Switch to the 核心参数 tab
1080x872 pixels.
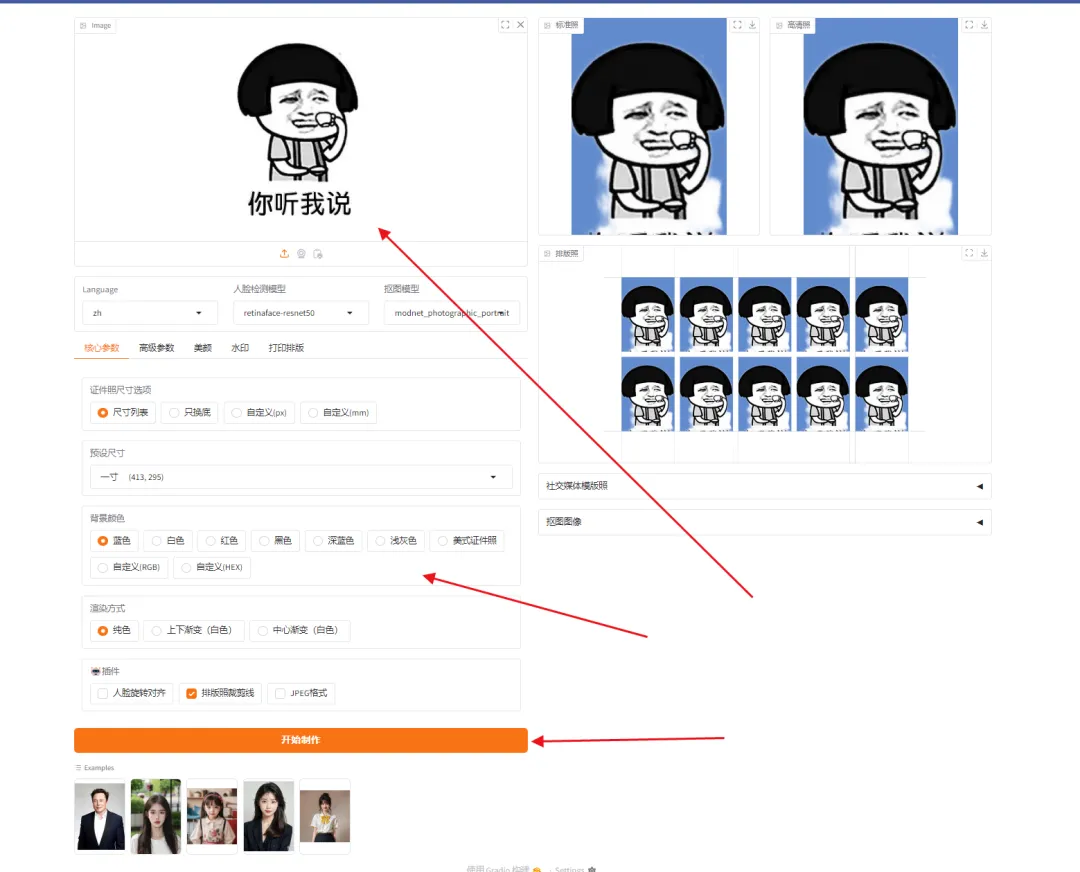point(101,348)
